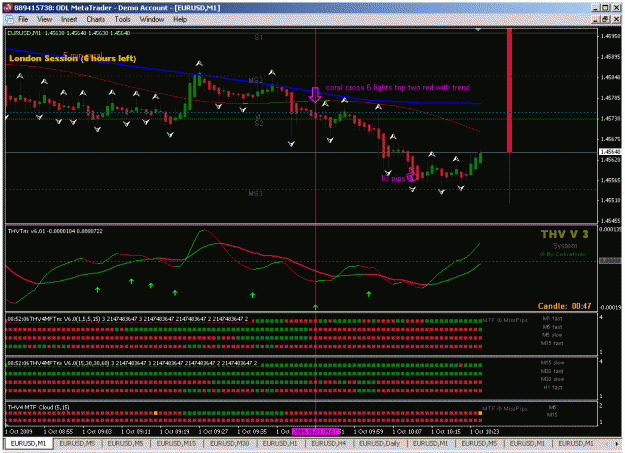Click the MetaTrader app icon in title bar
This screenshot has height=453, width=625.
(x=8, y=8)
